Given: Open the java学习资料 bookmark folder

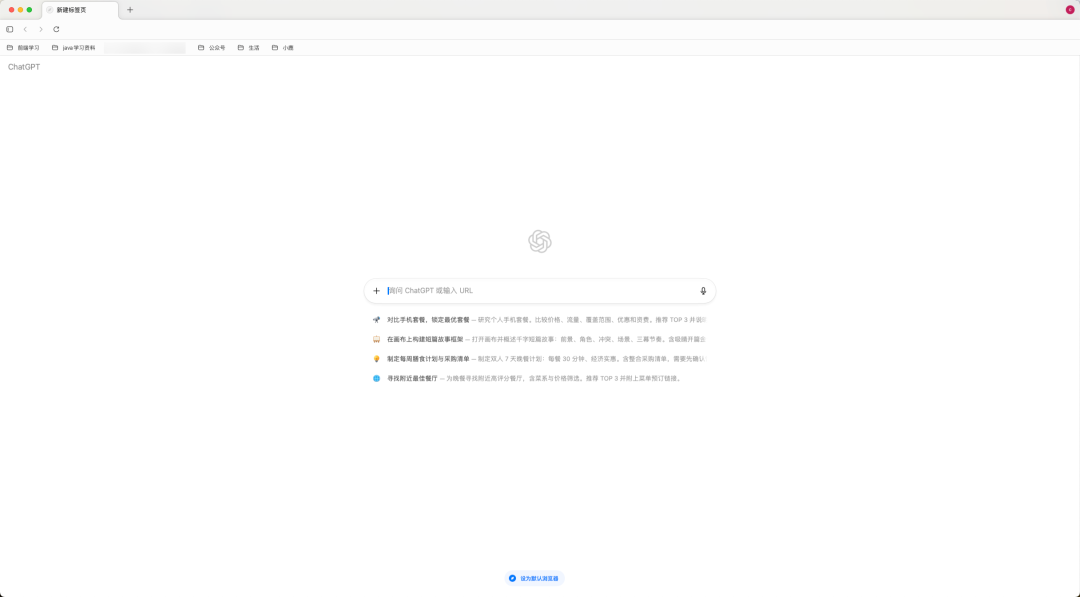Looking at the screenshot, I should point(74,48).
